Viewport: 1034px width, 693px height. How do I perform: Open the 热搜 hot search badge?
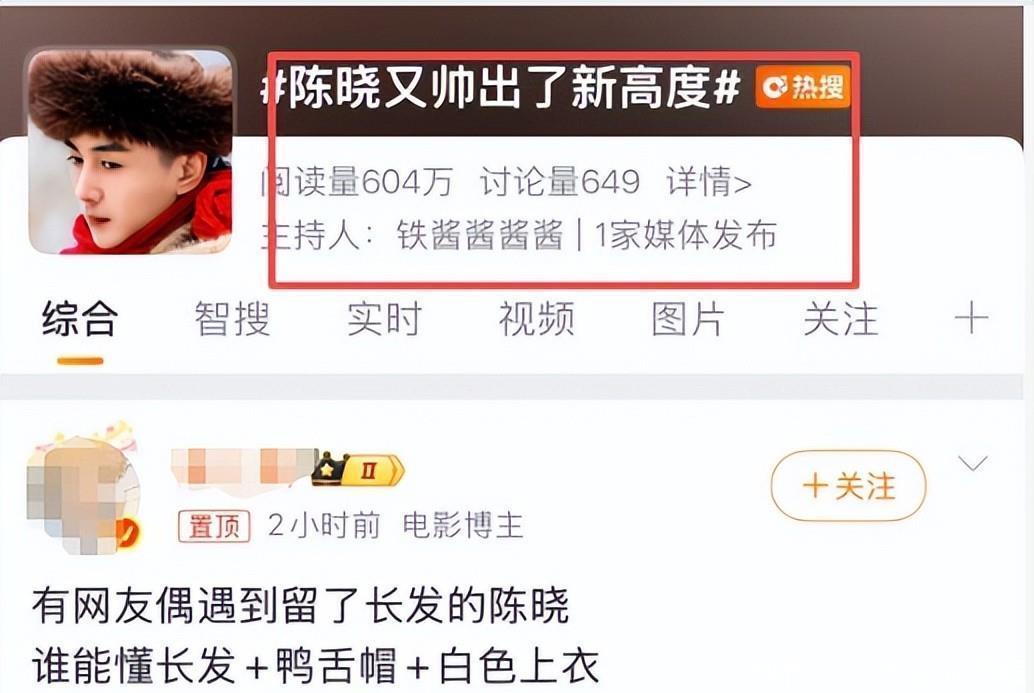pos(803,86)
